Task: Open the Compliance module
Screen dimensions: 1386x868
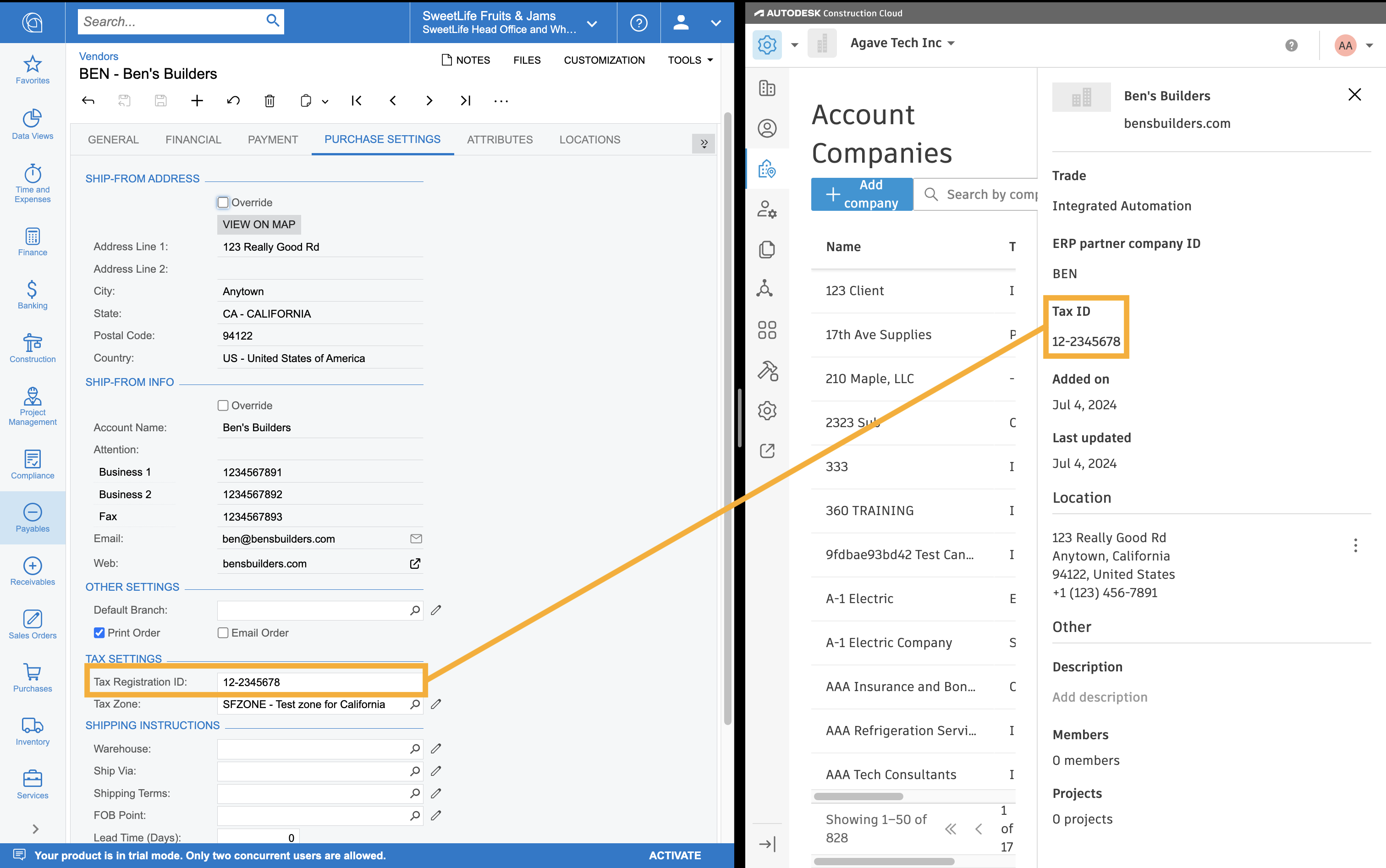Action: (x=33, y=462)
